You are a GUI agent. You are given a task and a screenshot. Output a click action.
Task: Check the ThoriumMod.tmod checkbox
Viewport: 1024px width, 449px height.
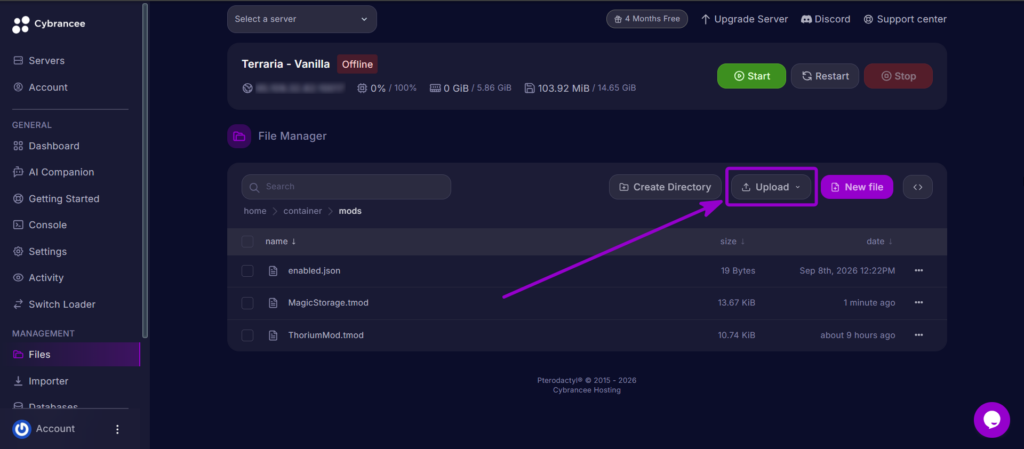(x=248, y=335)
